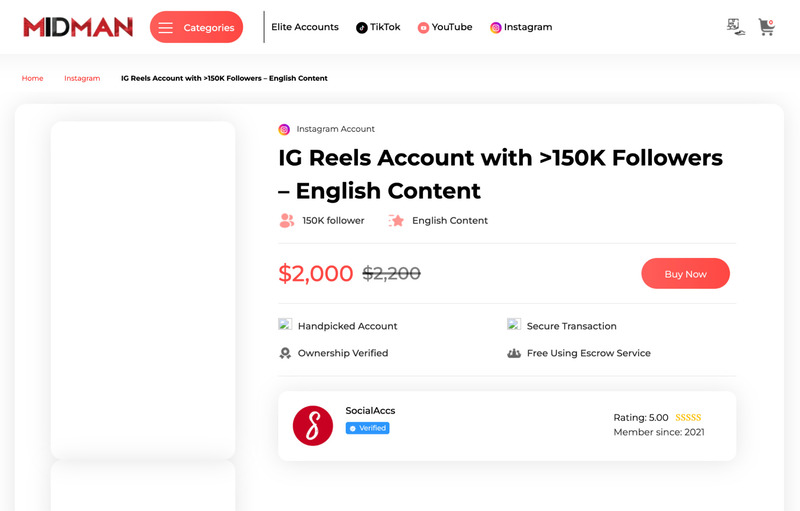This screenshot has height=511, width=800.
Task: Click the 150K follower people icon
Action: tap(287, 220)
